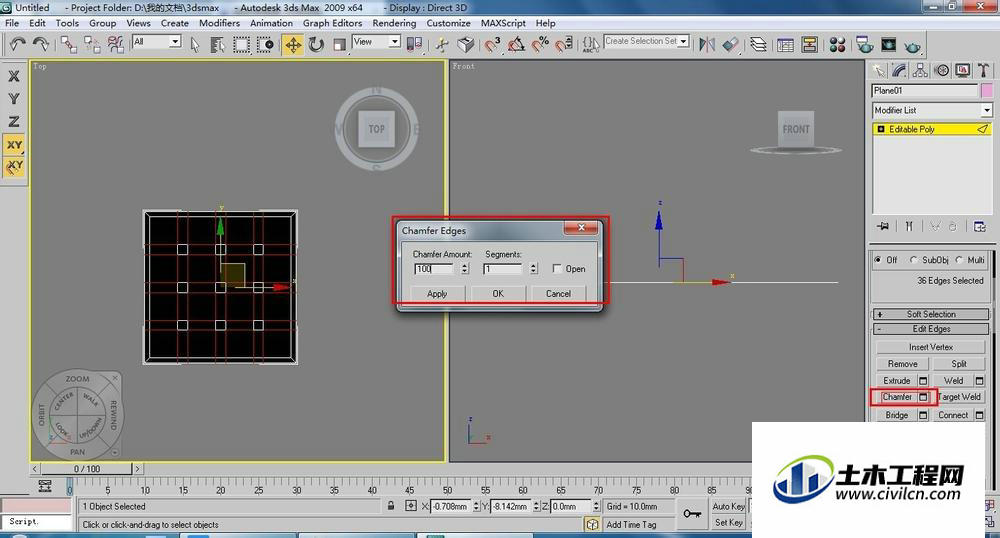The image size is (1000, 538).
Task: Click the Align tool icon
Action: (731, 45)
